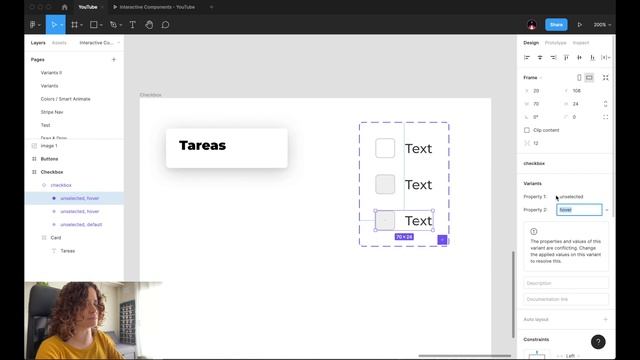Screen dimensions: 640x360
Task: Align selection to top edge
Action: (566, 58)
